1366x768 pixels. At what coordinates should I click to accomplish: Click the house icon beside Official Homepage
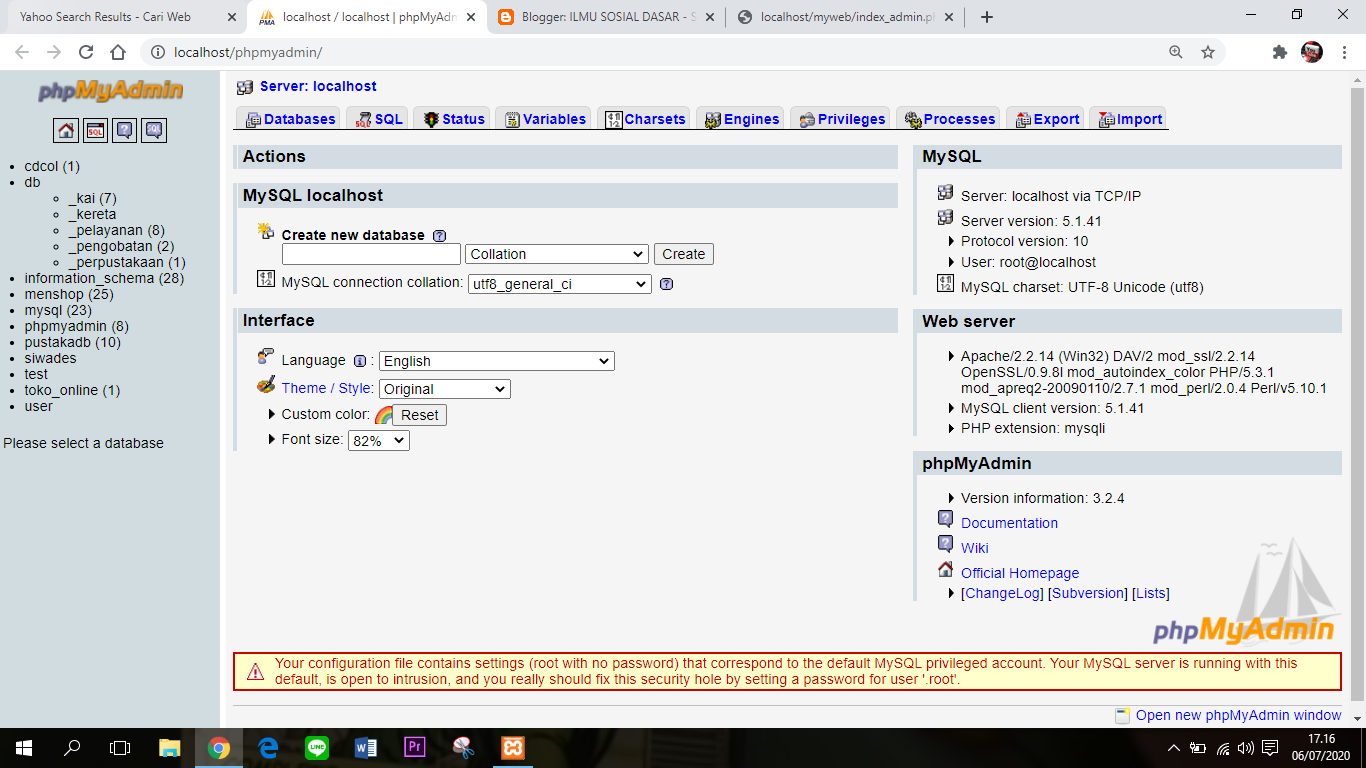(x=946, y=569)
